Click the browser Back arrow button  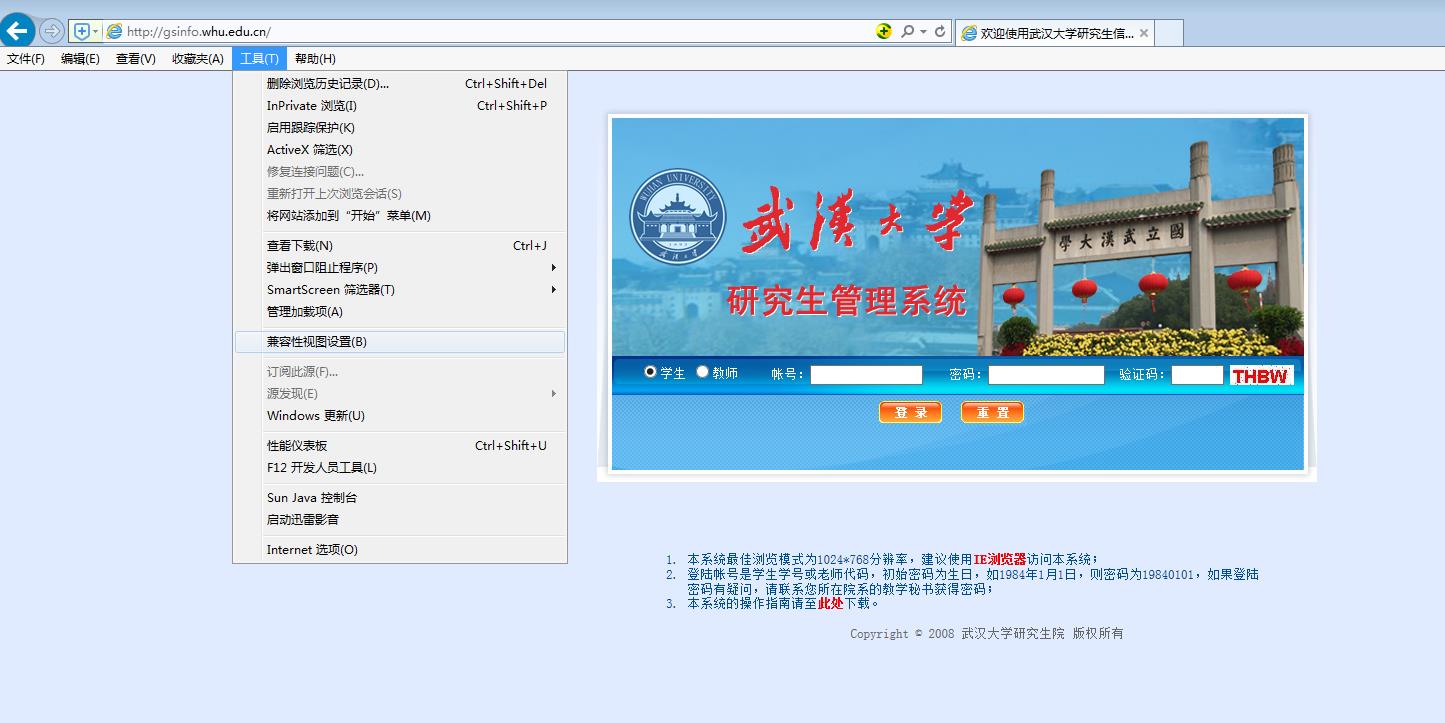click(x=18, y=31)
